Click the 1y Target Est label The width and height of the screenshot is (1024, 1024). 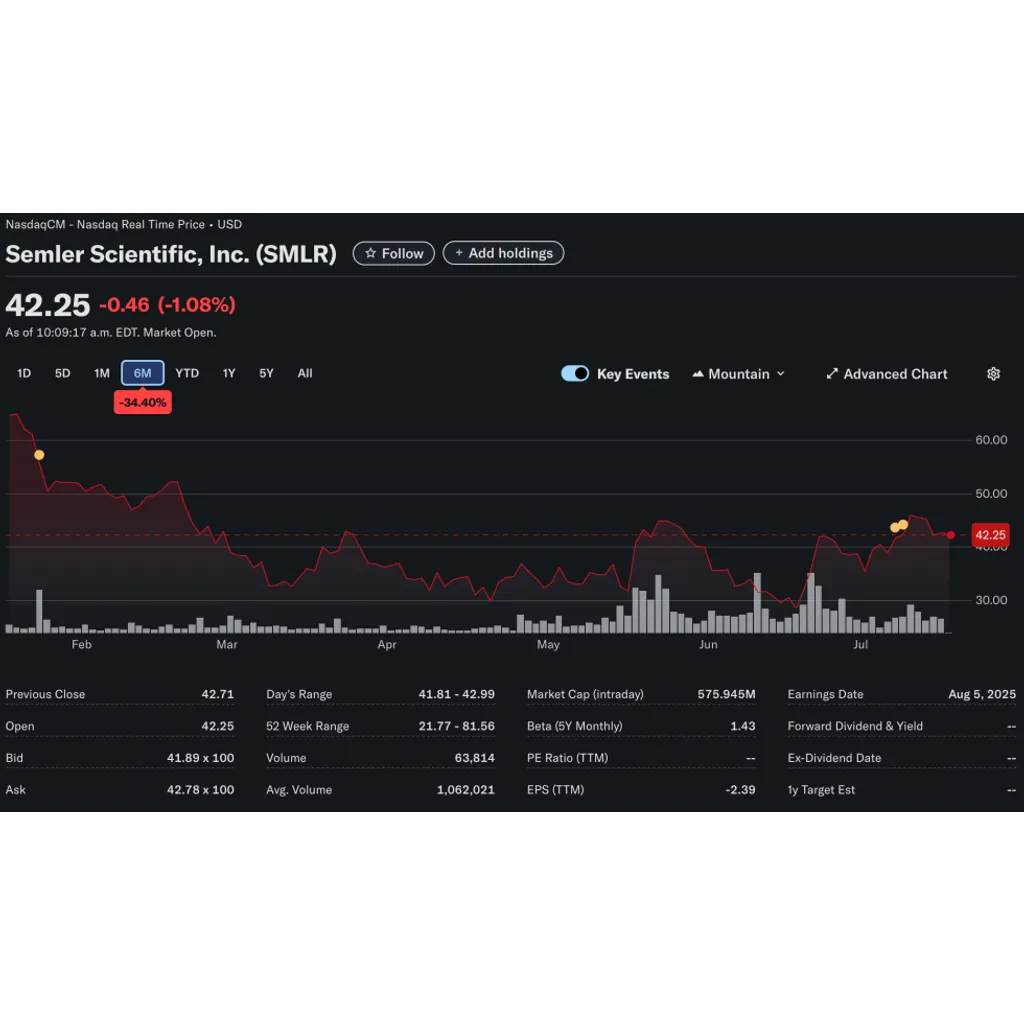[821, 790]
